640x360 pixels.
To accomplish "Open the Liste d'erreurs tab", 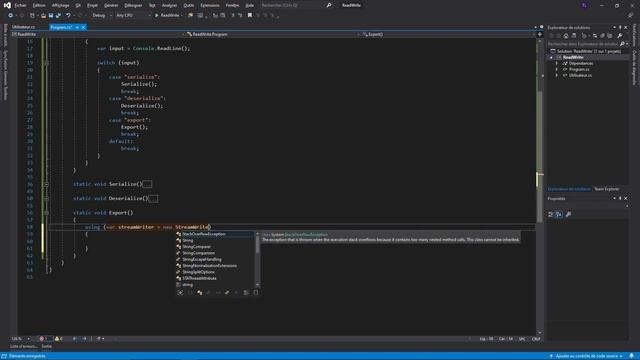I will (x=24, y=347).
